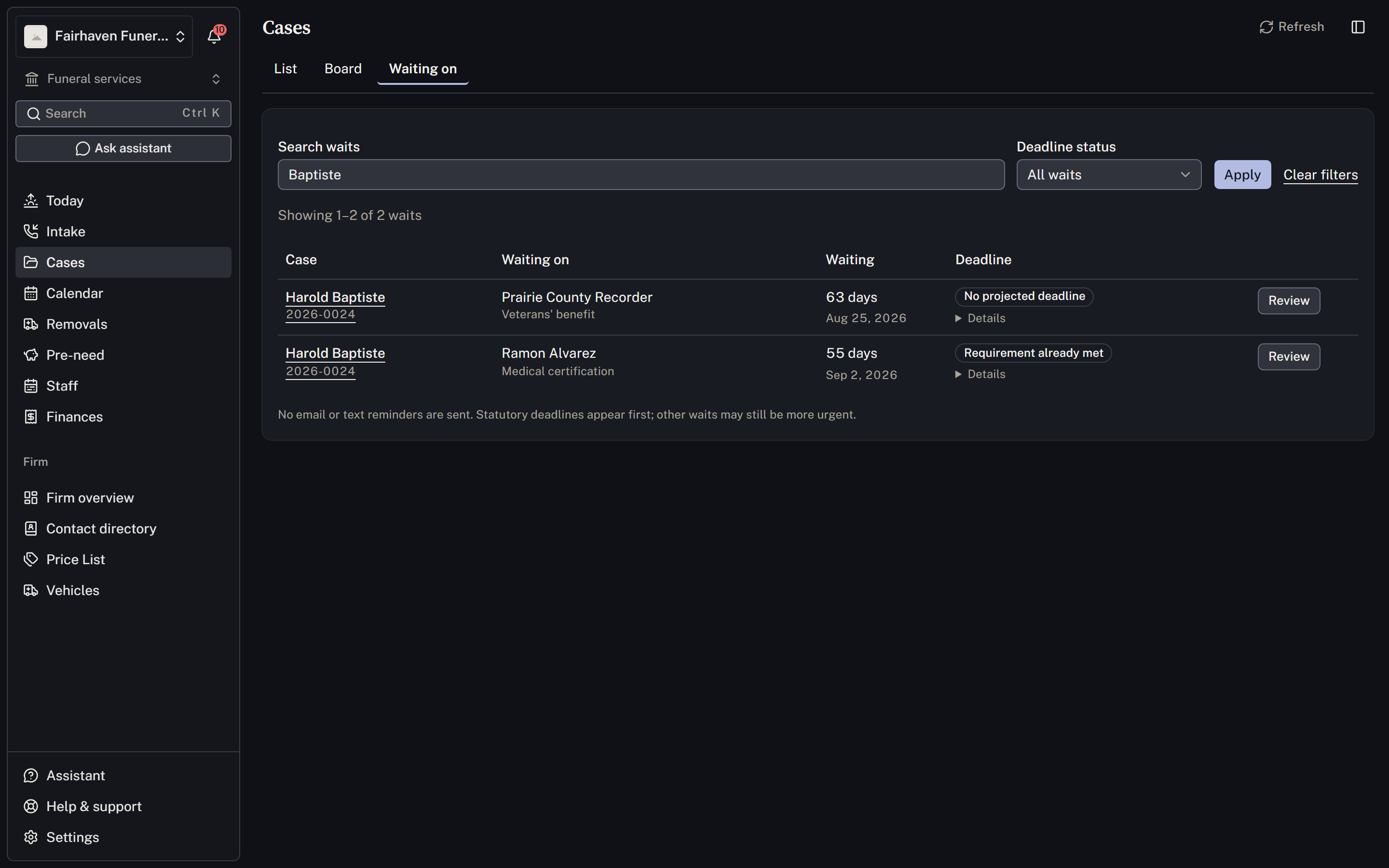Select Cases in sidebar
The width and height of the screenshot is (1389, 868).
pyautogui.click(x=123, y=262)
